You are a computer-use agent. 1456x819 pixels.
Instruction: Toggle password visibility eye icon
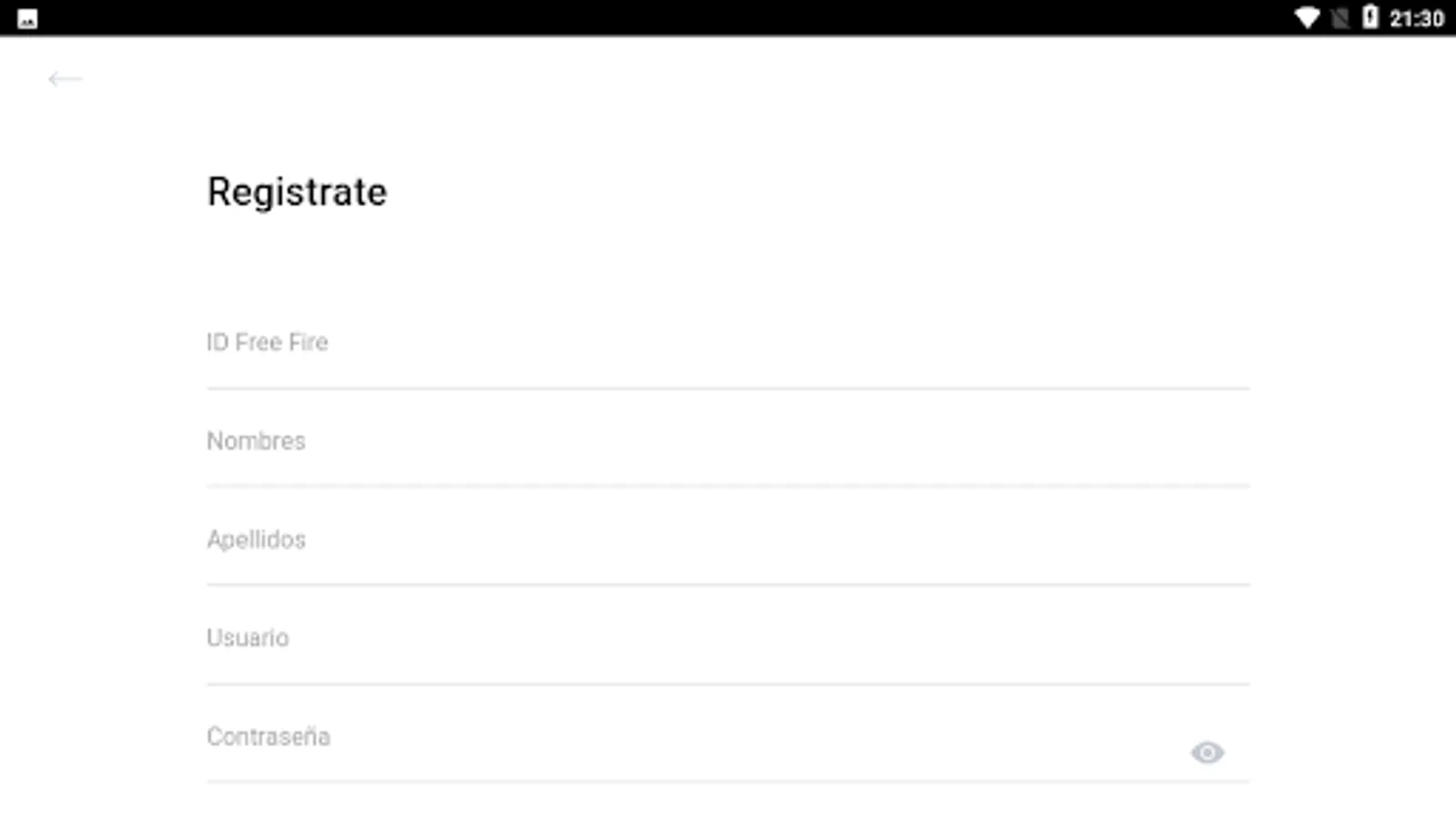pyautogui.click(x=1207, y=753)
